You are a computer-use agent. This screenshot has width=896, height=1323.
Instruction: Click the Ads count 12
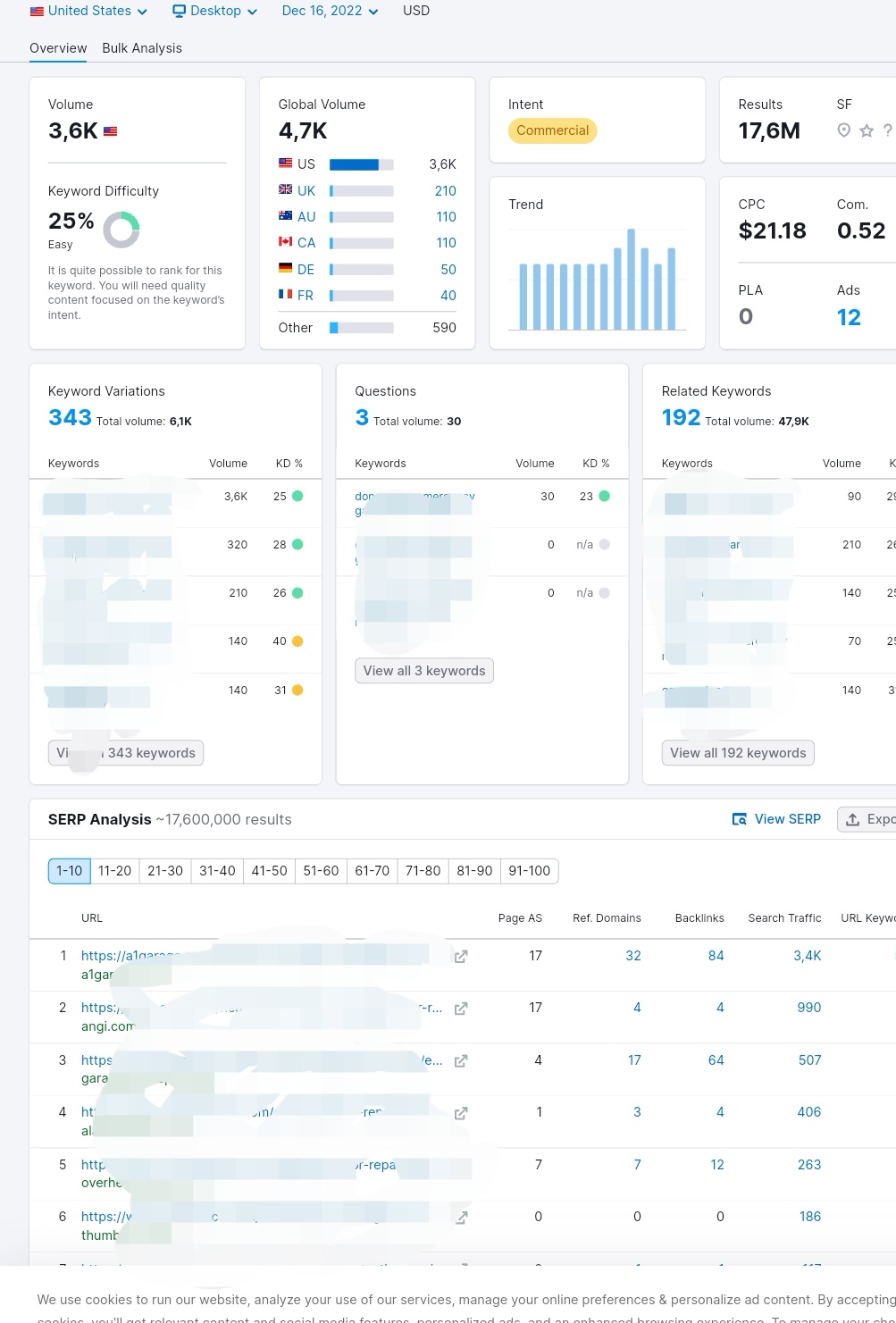[x=849, y=317]
